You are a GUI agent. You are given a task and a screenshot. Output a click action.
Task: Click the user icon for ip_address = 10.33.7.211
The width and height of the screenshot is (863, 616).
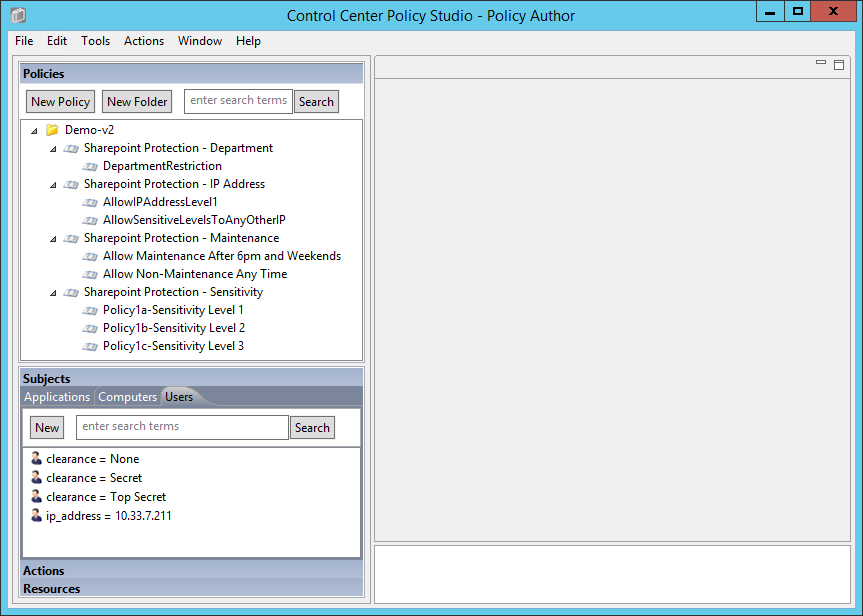(36, 515)
